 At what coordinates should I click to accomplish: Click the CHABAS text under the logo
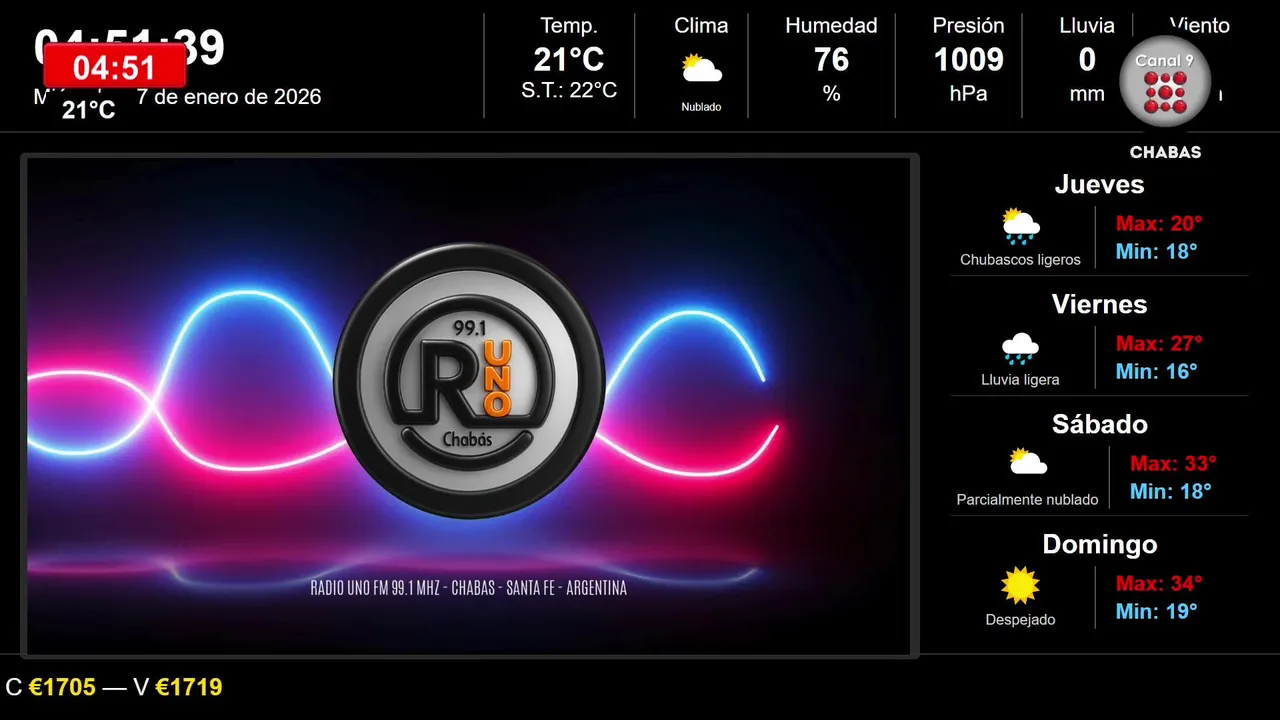coord(1165,153)
